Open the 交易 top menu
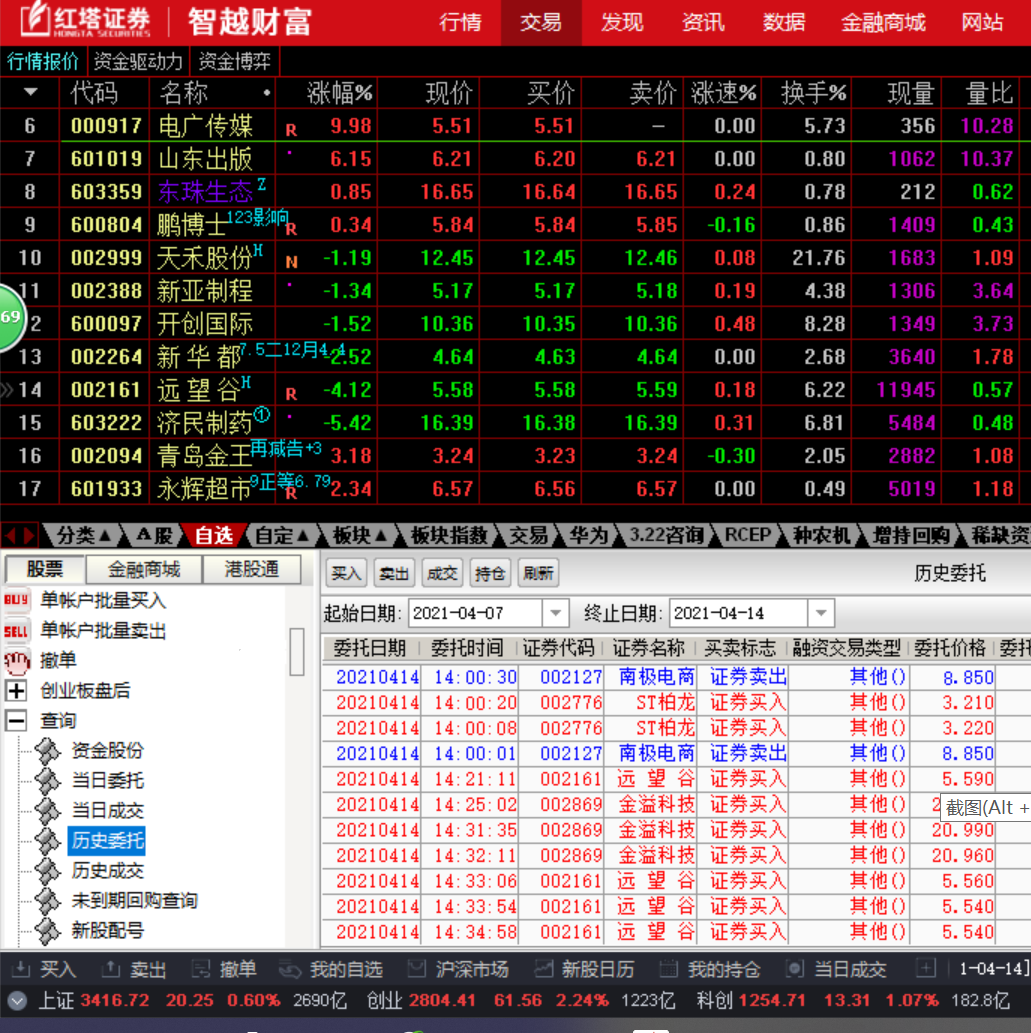Viewport: 1031px width, 1033px height. (x=541, y=22)
